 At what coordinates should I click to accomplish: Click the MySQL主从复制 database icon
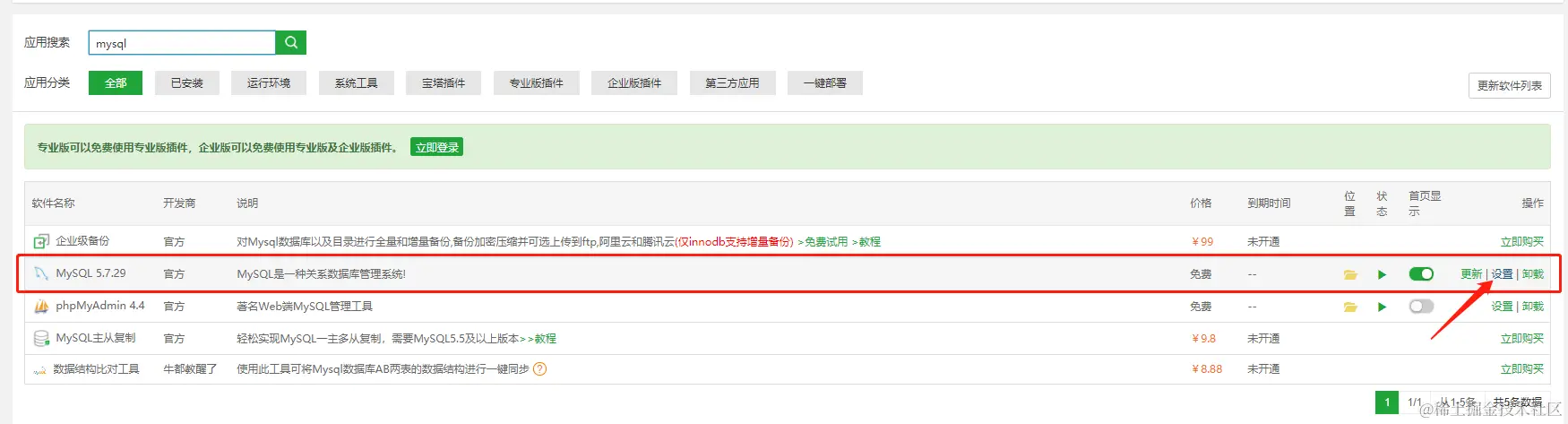coord(41,338)
